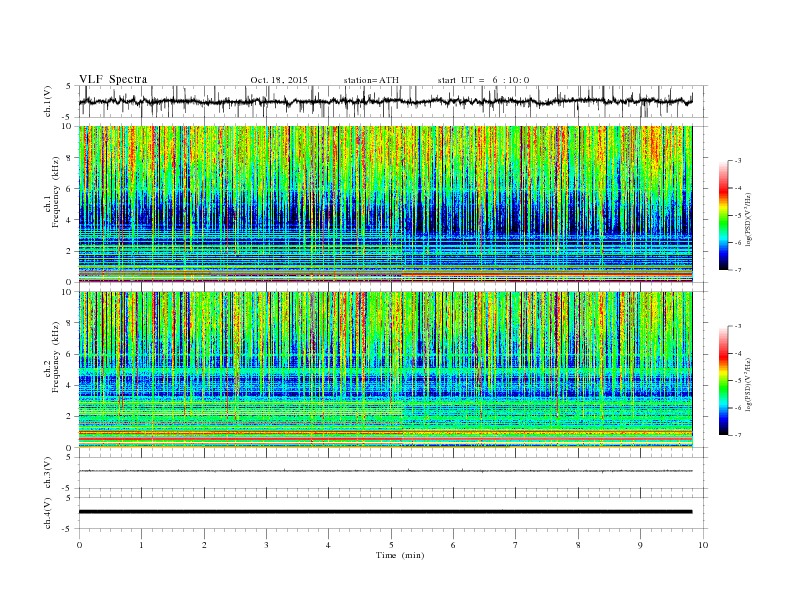Select the date text 'Oct. 18, 2015'
Viewport: 792px width, 612px height.
pos(279,80)
